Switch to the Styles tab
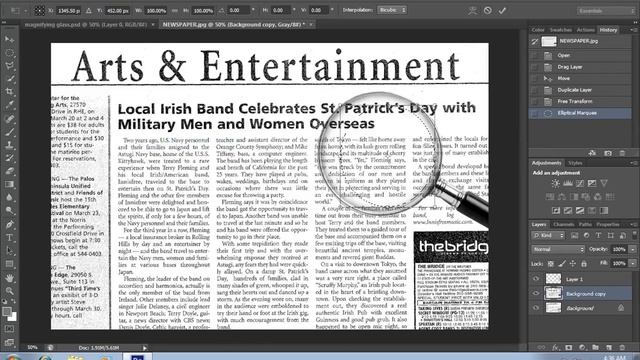This screenshot has width=640, height=360. [575, 163]
